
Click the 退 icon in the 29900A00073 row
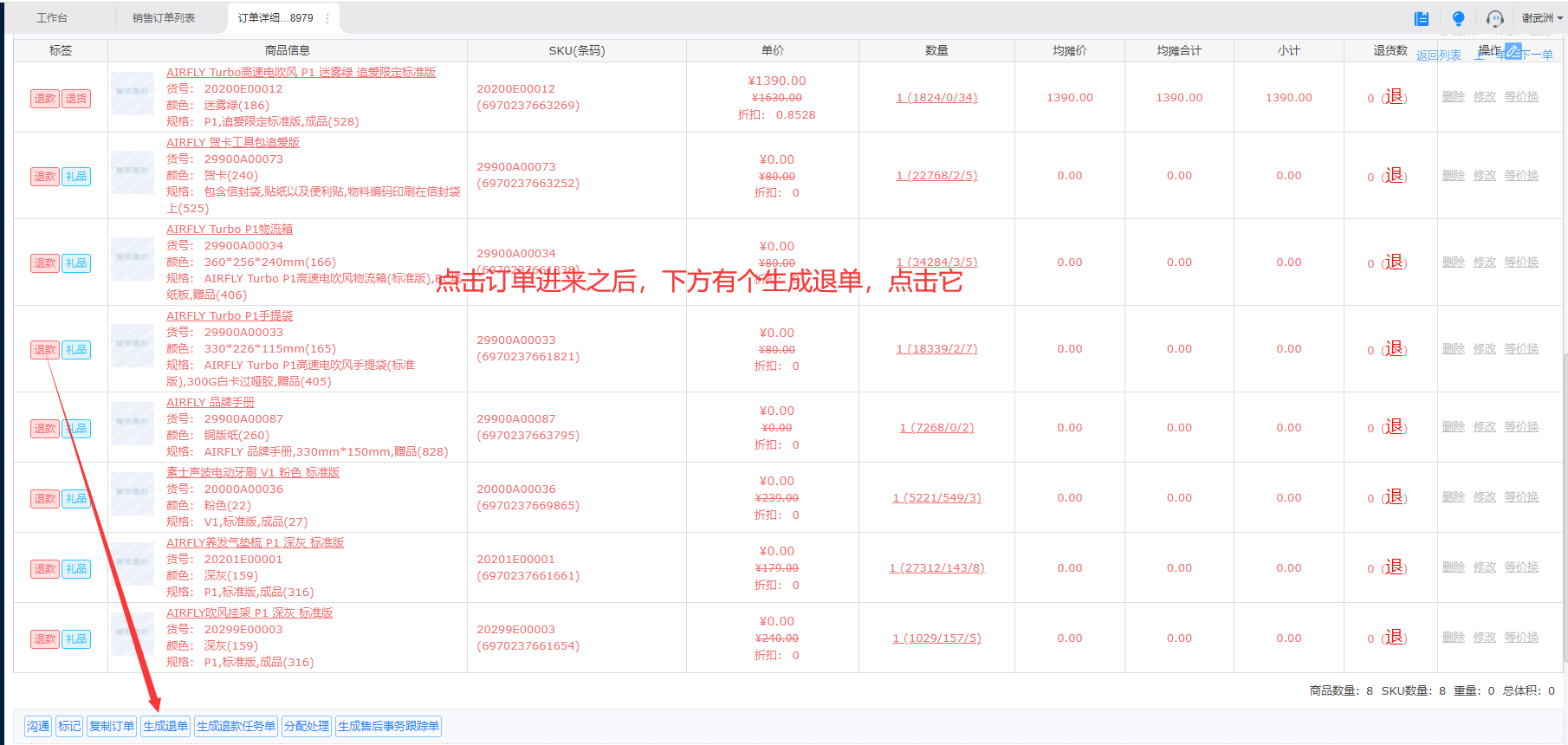(1394, 176)
